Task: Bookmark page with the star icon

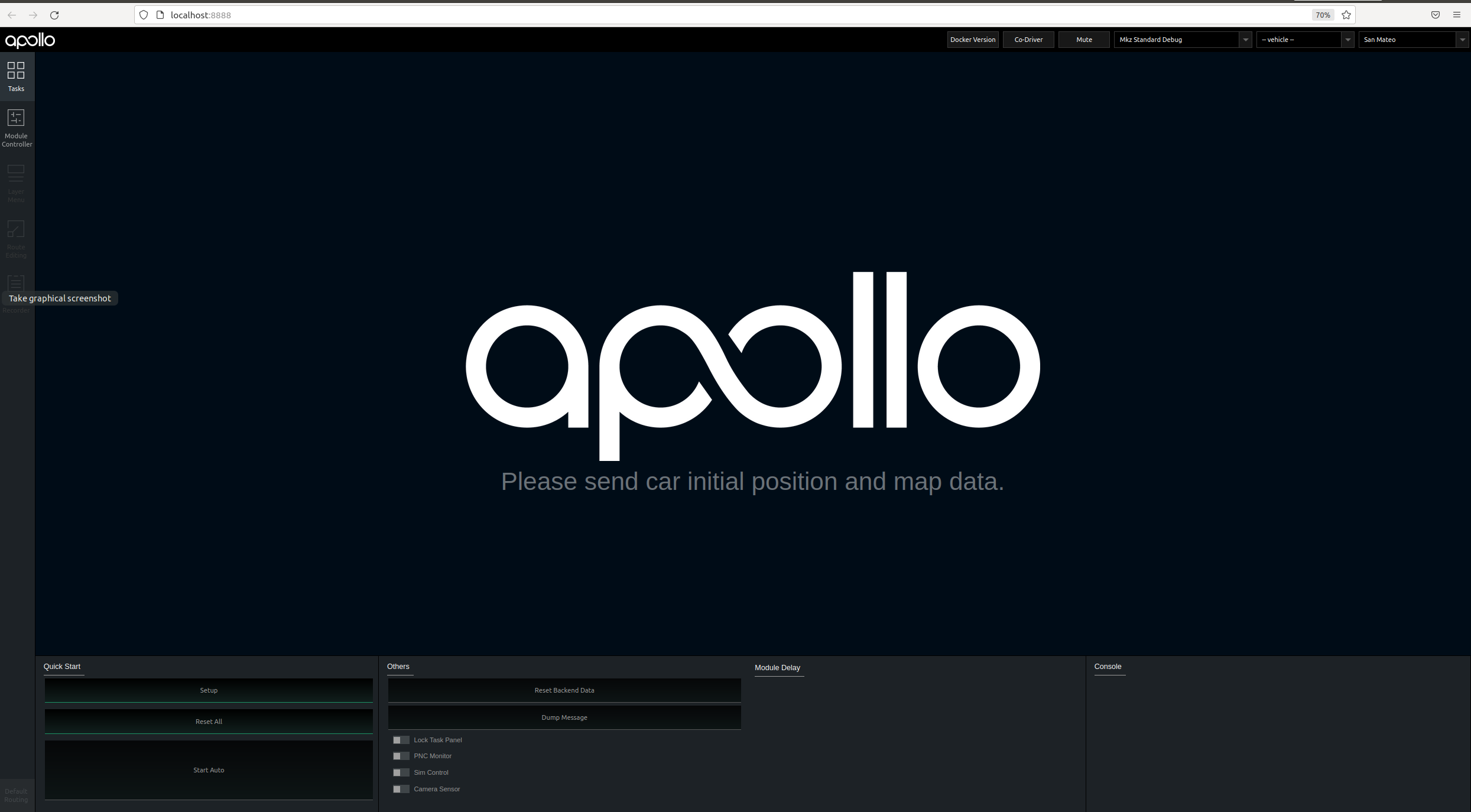Action: point(1346,15)
